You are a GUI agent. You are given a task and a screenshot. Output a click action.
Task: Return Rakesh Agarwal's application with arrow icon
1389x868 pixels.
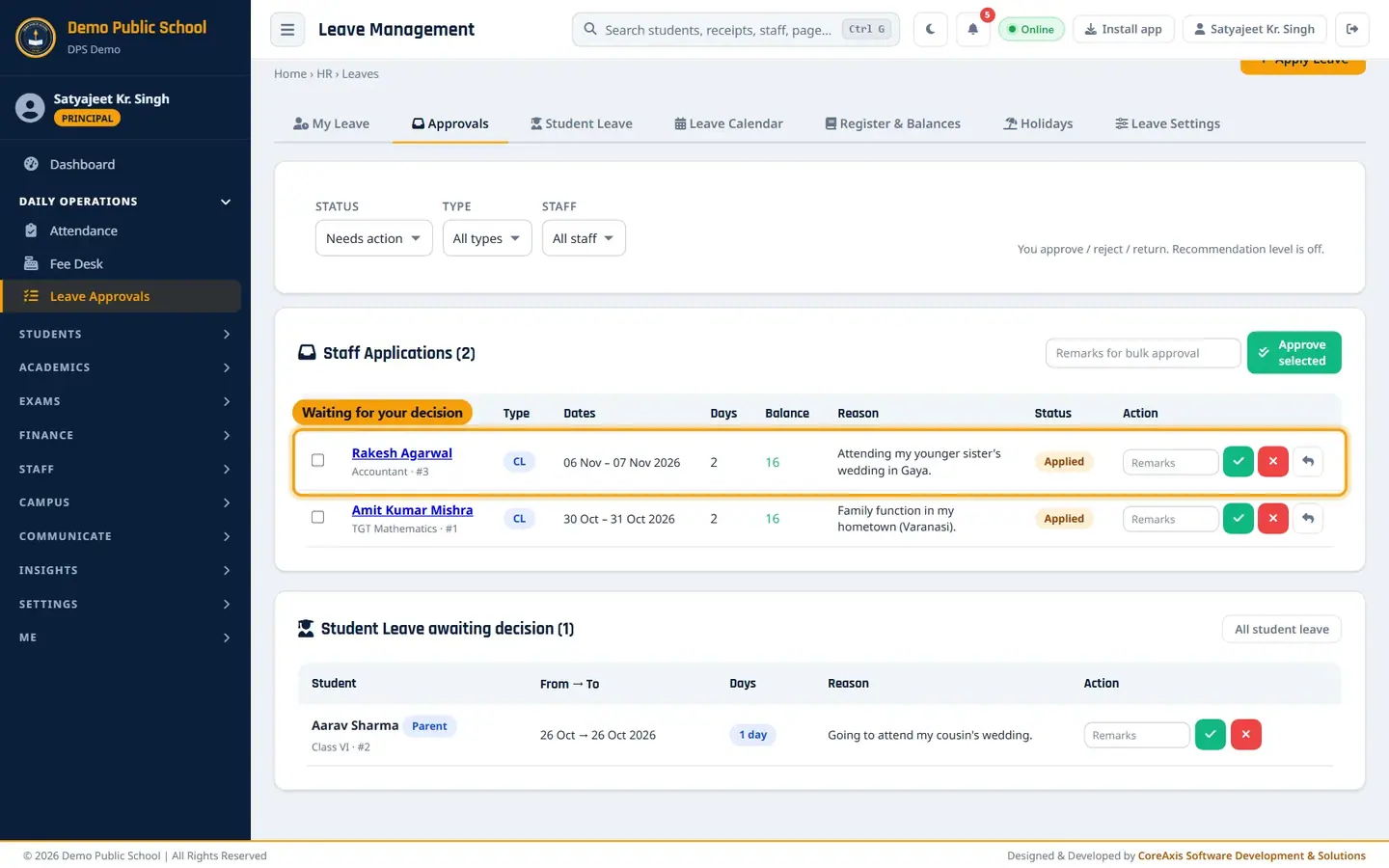click(1308, 462)
